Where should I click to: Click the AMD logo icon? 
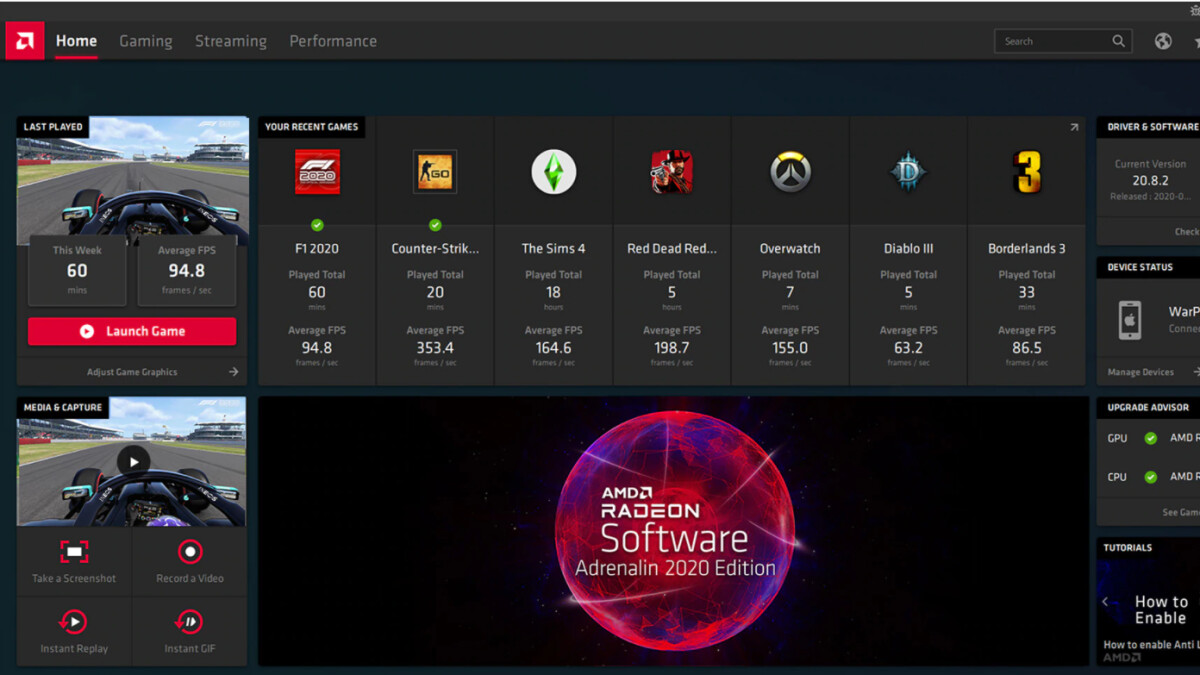pyautogui.click(x=24, y=41)
